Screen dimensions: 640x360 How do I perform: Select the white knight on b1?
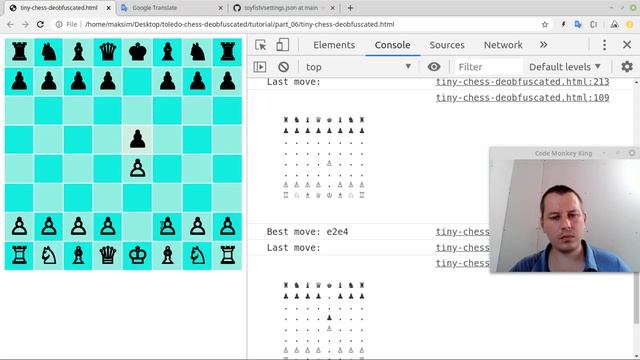click(49, 256)
